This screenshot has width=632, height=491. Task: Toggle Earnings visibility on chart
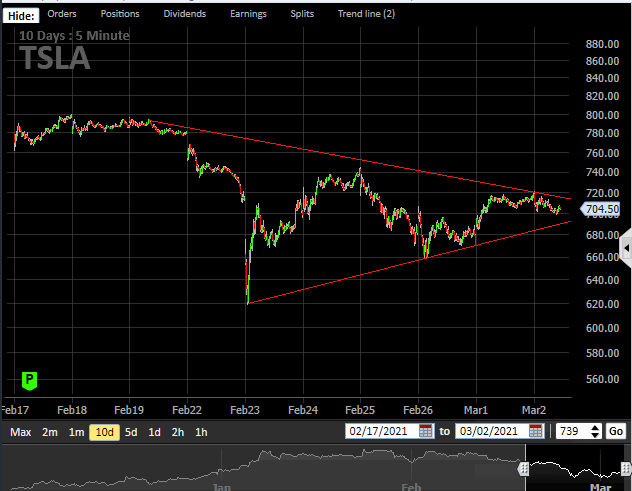[248, 14]
